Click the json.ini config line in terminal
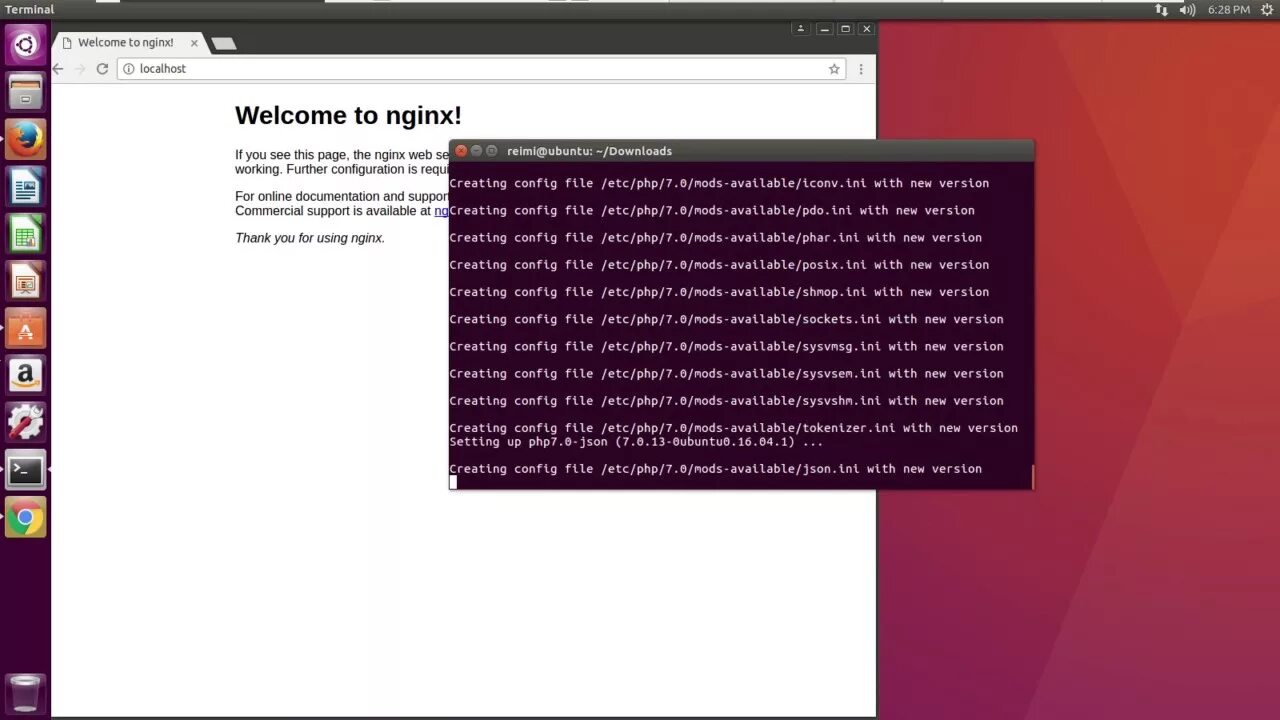This screenshot has height=720, width=1280. (x=715, y=469)
